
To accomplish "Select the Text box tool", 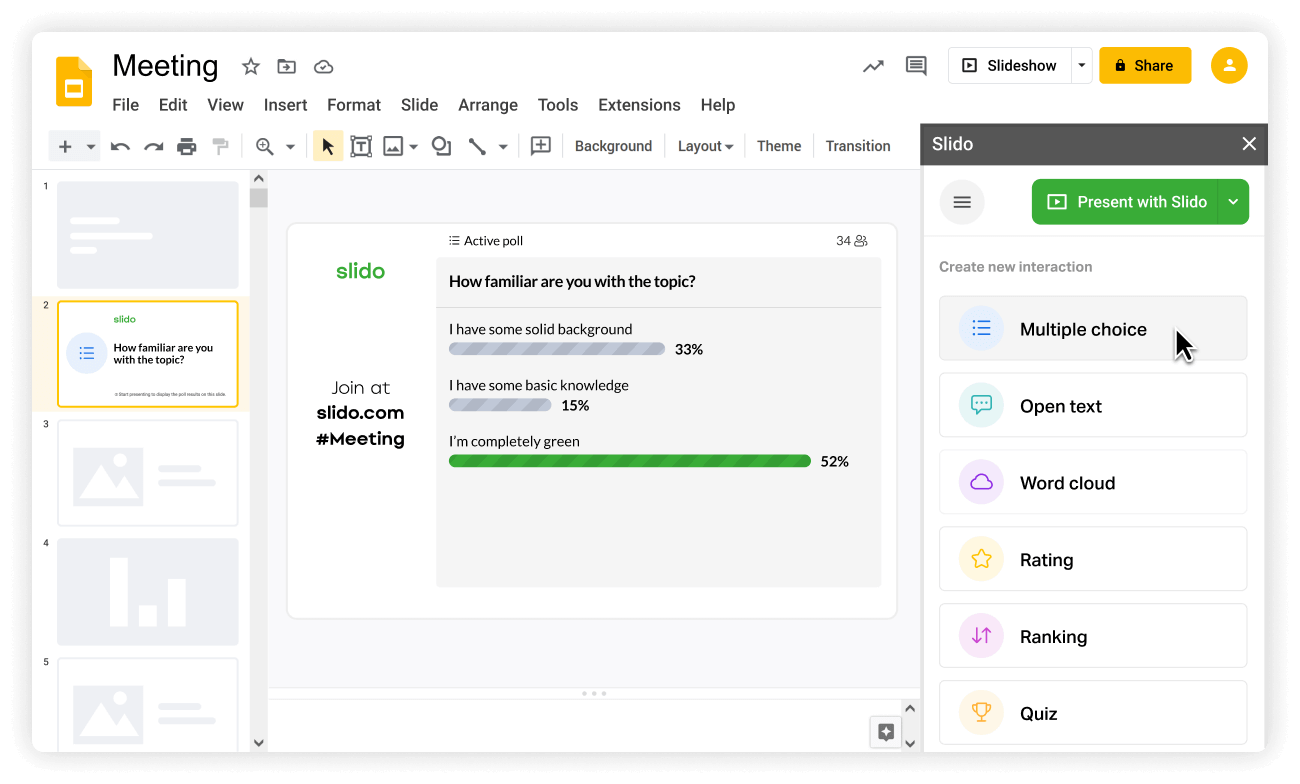I will (x=361, y=146).
